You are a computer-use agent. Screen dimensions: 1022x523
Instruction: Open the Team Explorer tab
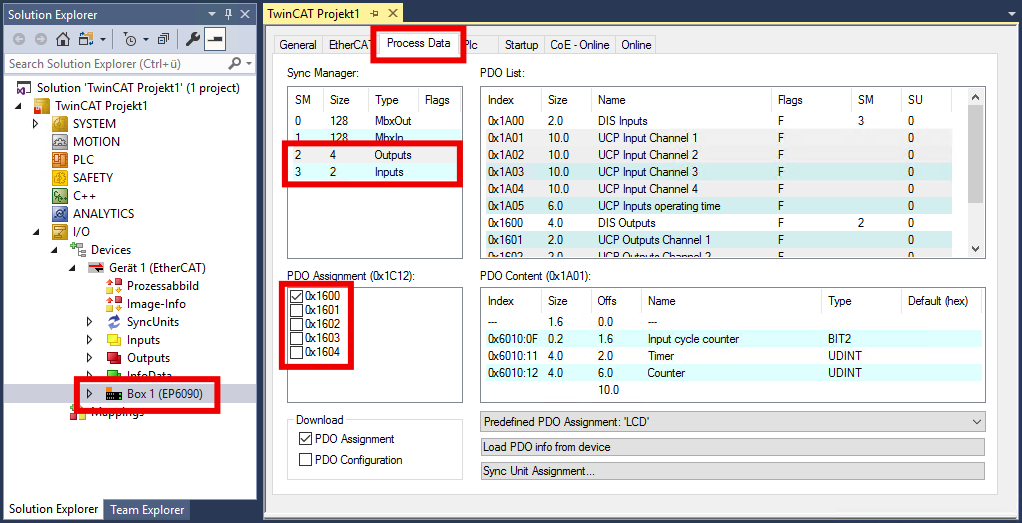point(147,510)
